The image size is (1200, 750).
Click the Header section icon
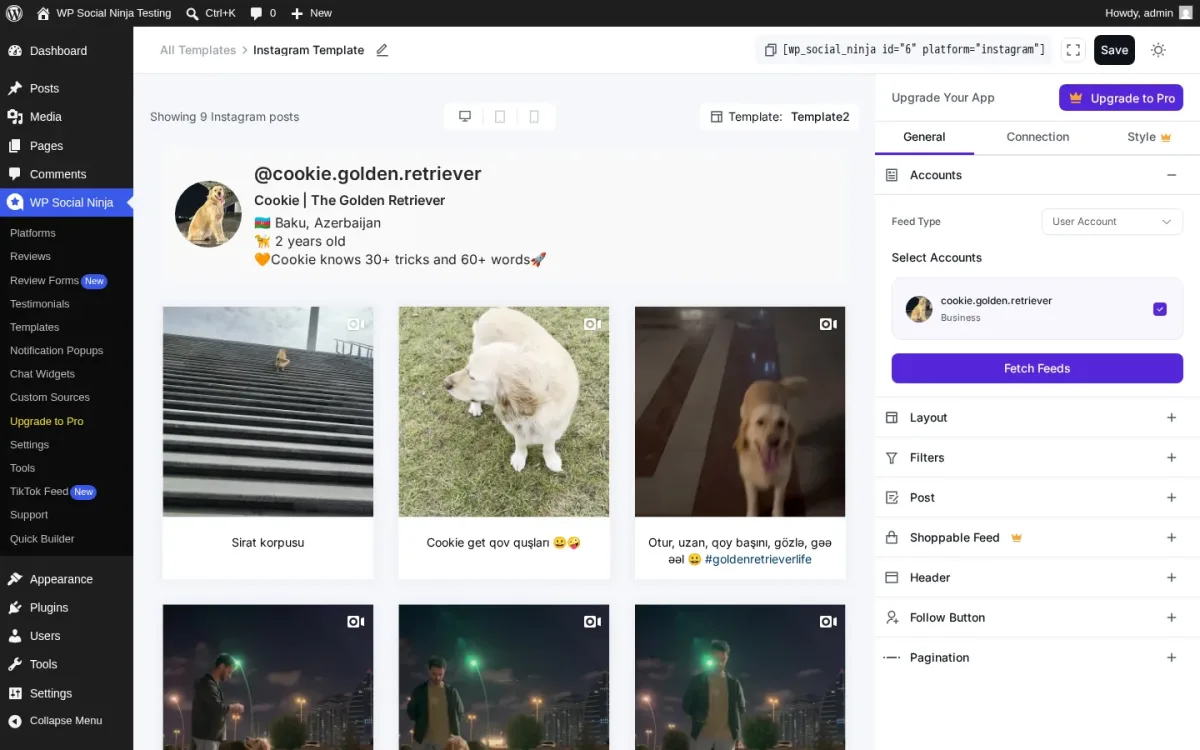click(x=892, y=577)
